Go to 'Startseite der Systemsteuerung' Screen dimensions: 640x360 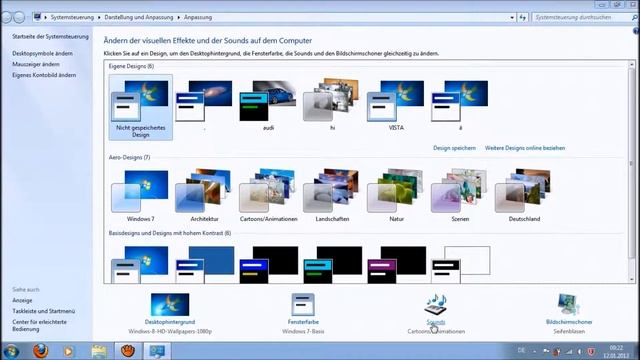[50, 37]
